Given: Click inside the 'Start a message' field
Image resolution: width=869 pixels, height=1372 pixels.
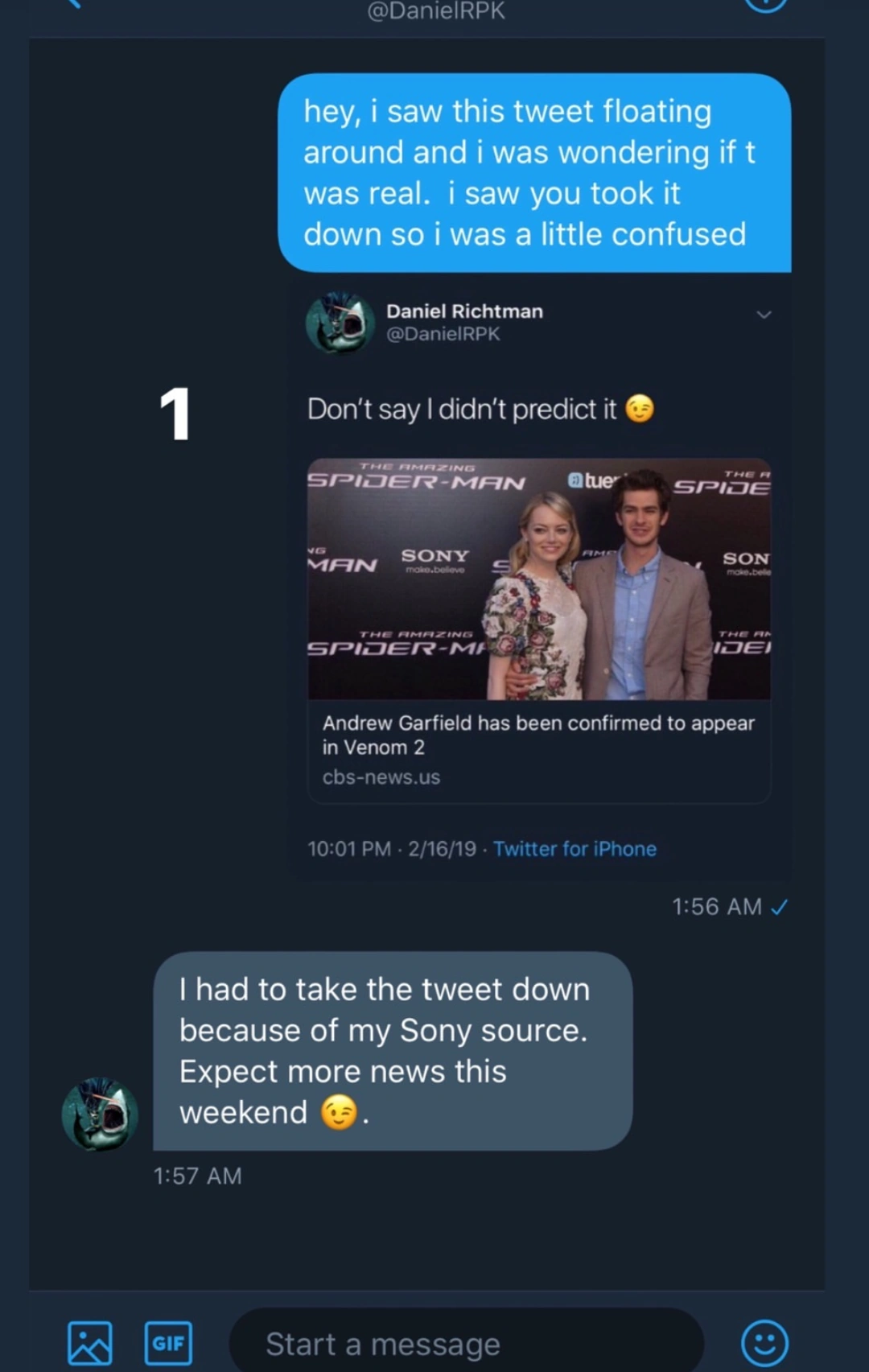Looking at the screenshot, I should pyautogui.click(x=467, y=1344).
